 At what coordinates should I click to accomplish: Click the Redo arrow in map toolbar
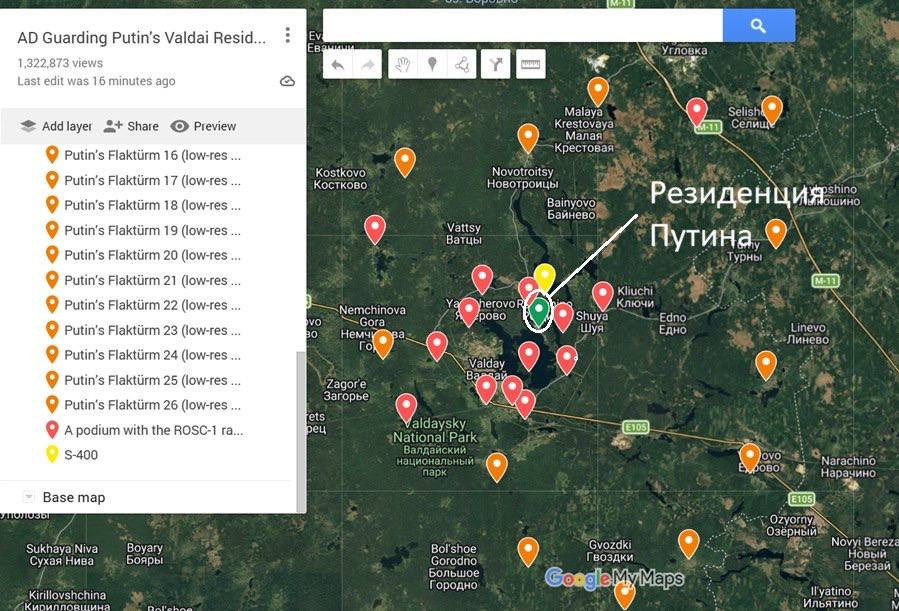[367, 65]
